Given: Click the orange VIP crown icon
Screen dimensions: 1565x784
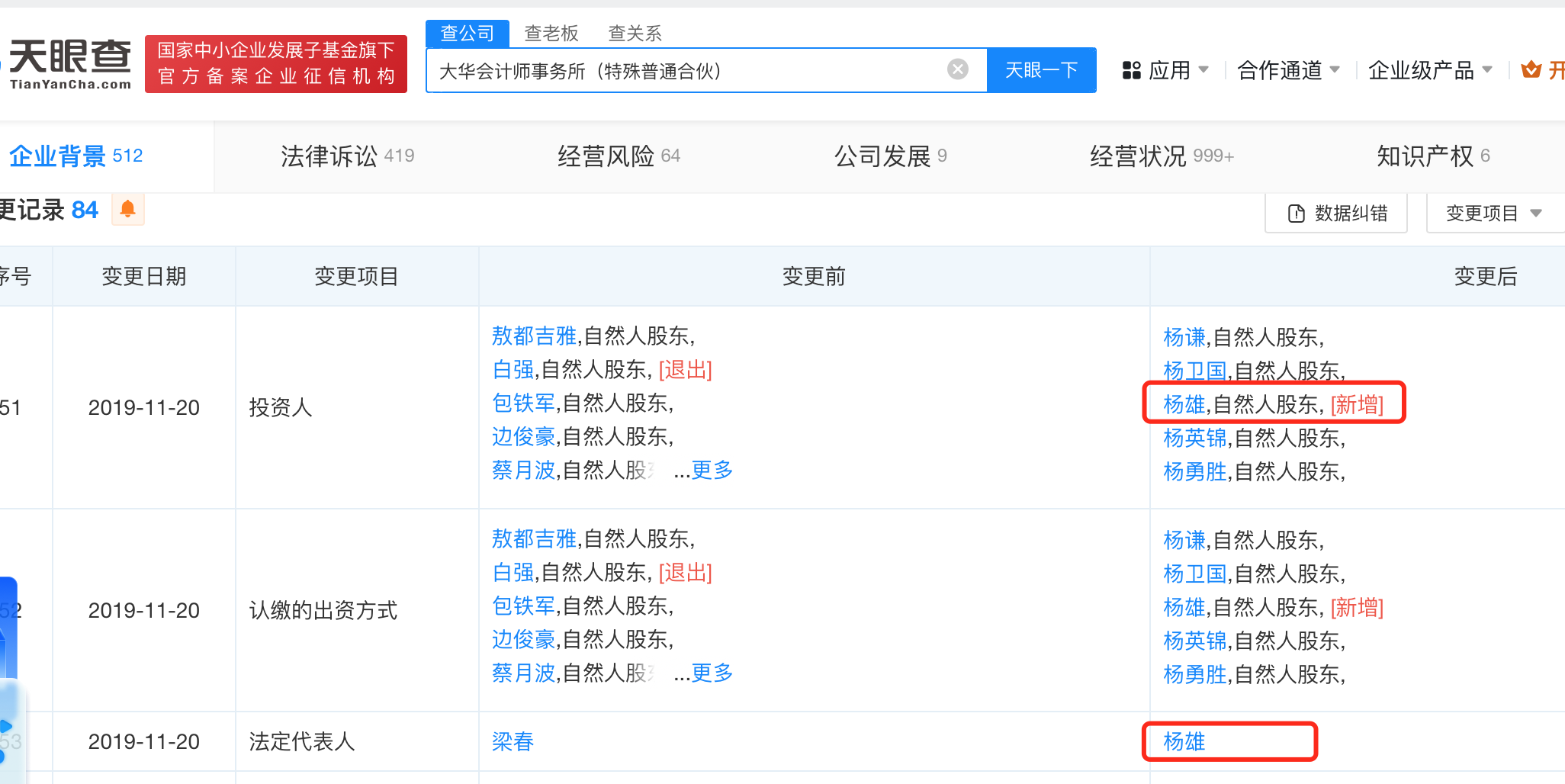Looking at the screenshot, I should [x=1530, y=70].
